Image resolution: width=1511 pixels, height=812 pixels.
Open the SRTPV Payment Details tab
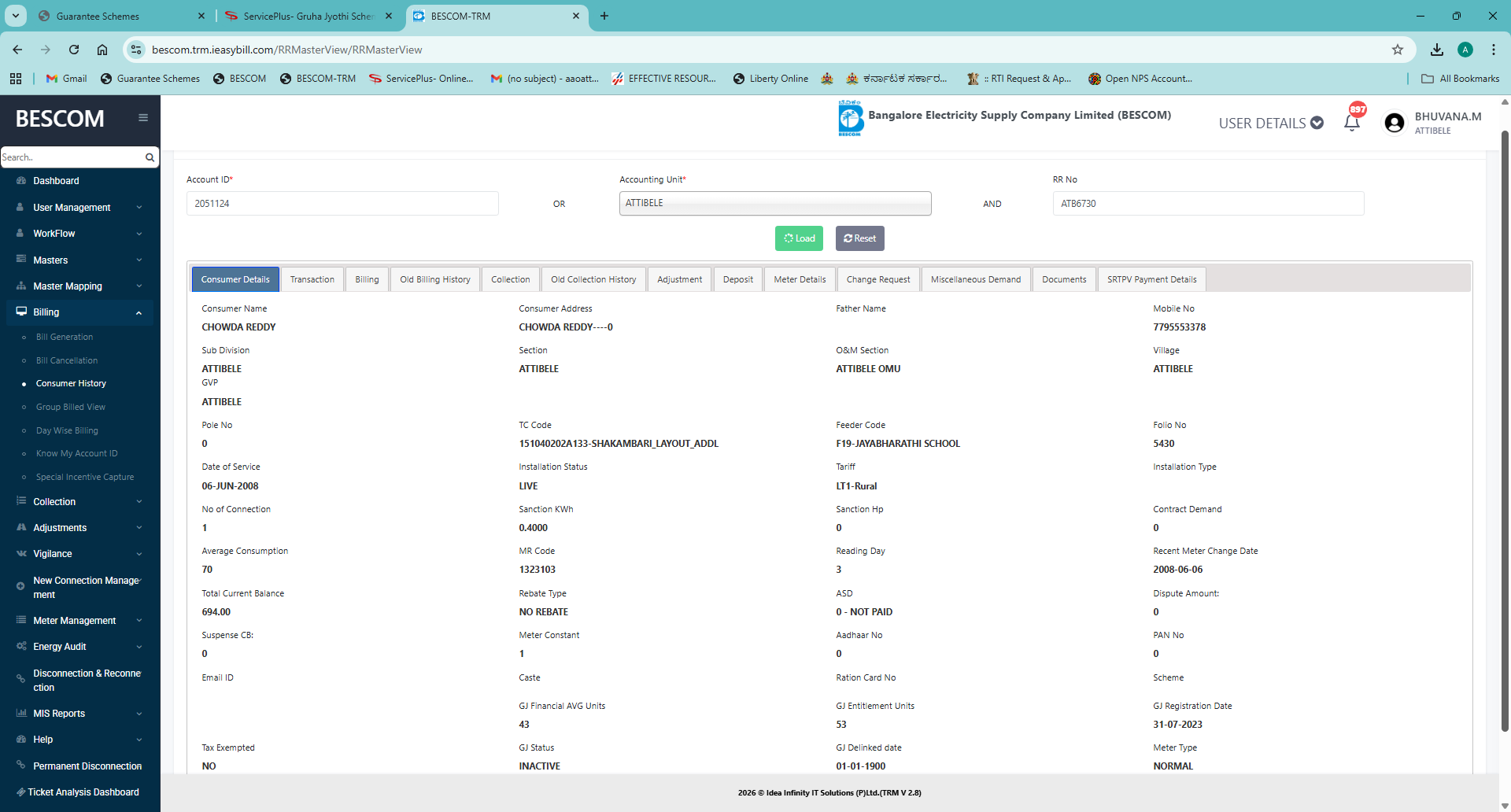[x=1152, y=279]
